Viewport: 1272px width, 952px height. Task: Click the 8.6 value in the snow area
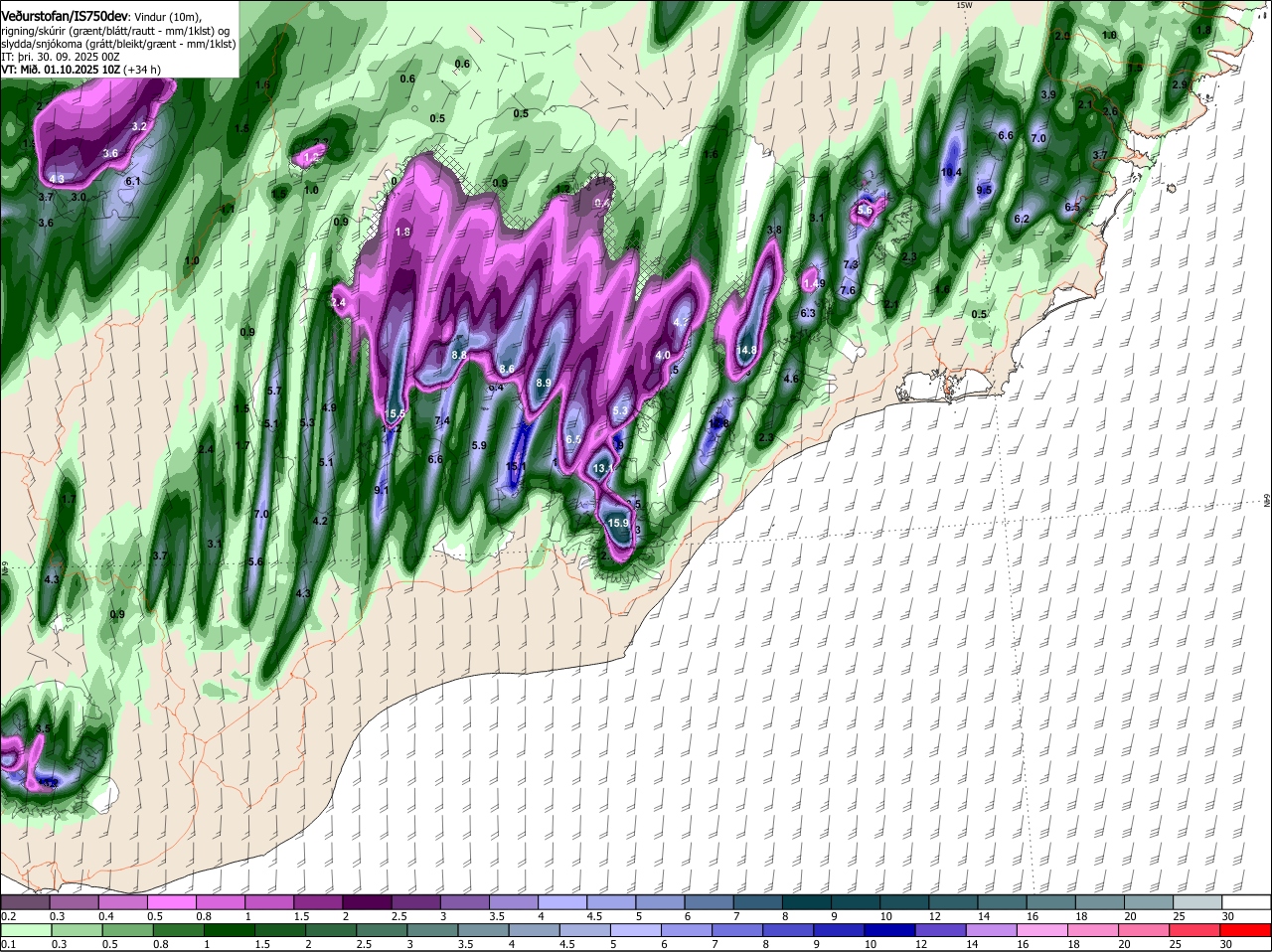tap(507, 369)
